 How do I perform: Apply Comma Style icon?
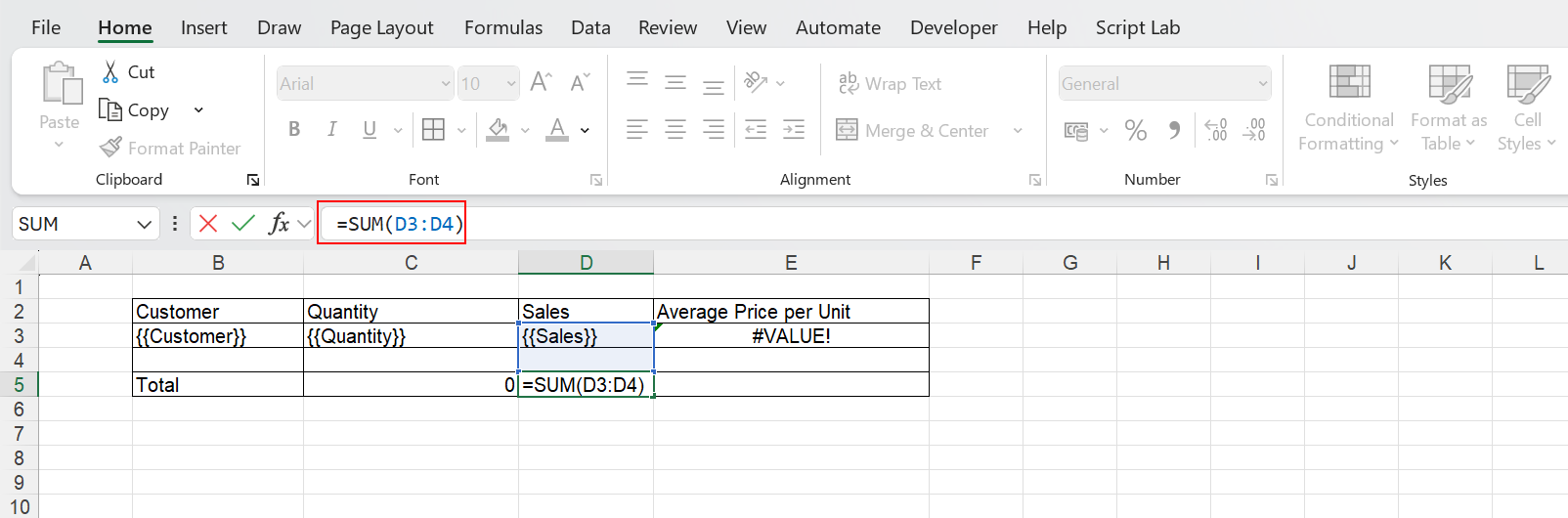1174,129
